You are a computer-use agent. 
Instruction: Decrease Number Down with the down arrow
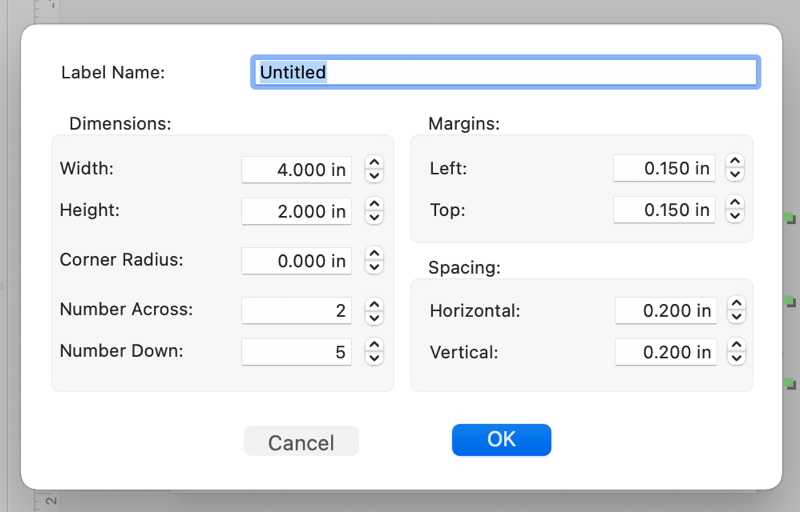[x=374, y=359]
